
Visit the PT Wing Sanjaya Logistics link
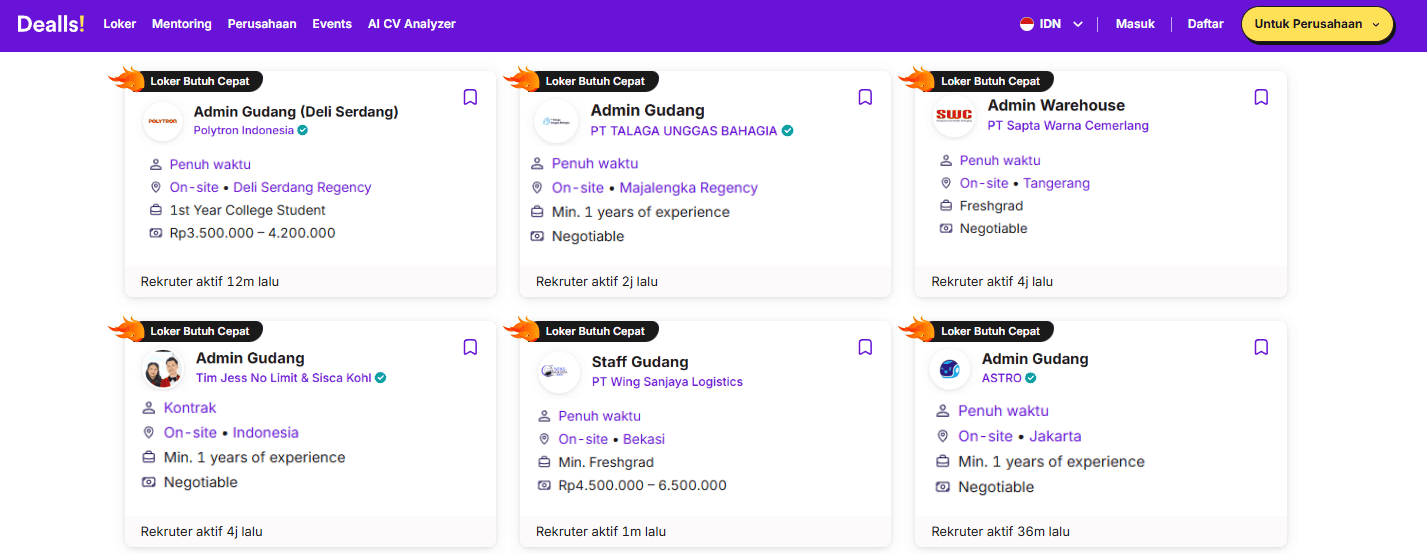coord(667,381)
